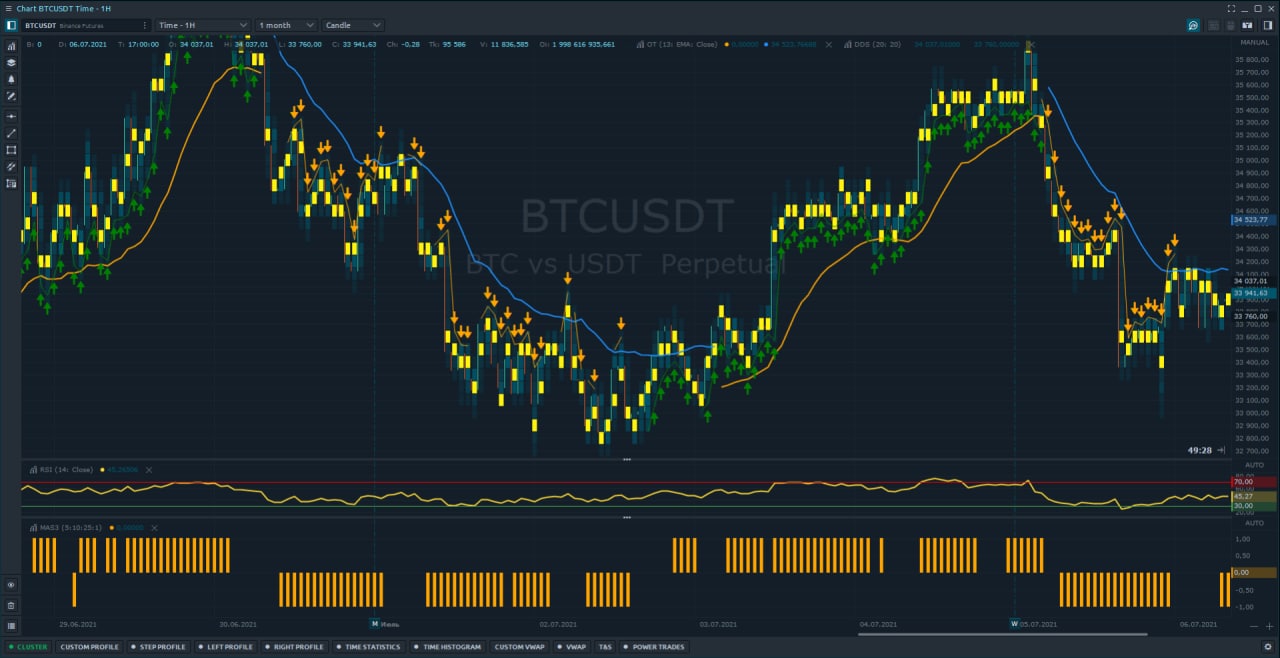Select the T&S tab
1280x658 pixels.
[x=605, y=647]
